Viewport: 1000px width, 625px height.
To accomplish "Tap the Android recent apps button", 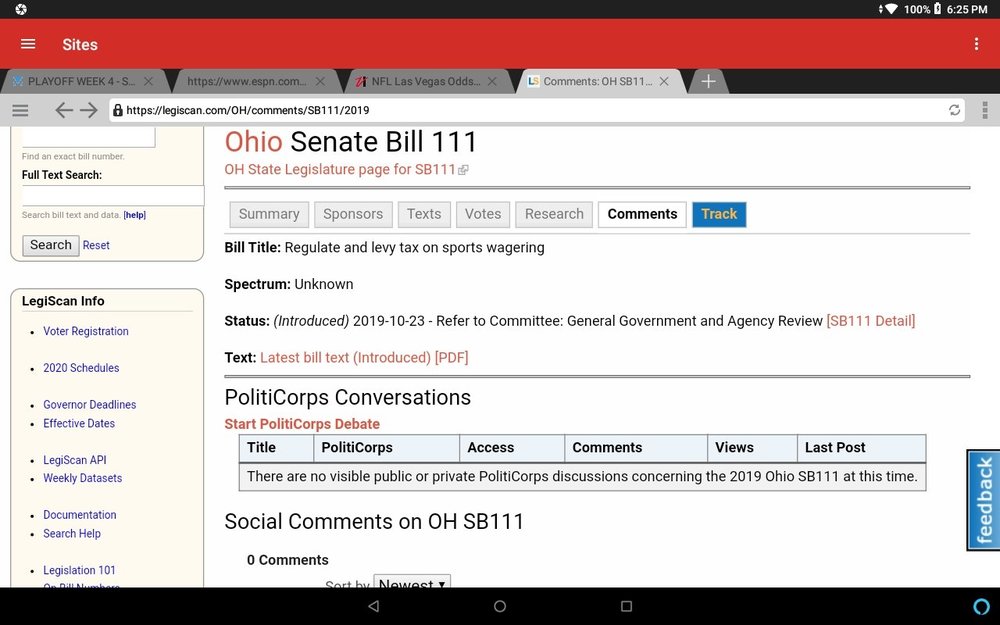I will (626, 606).
